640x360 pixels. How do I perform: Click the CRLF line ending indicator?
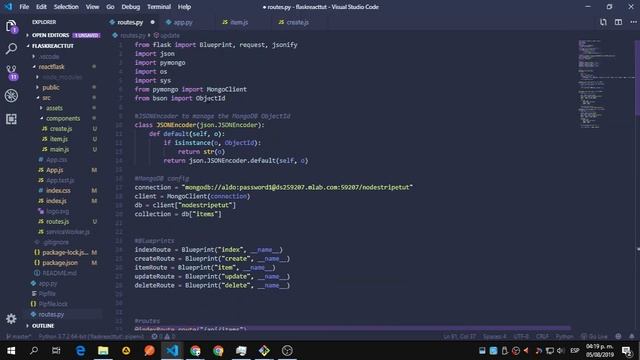click(542, 337)
